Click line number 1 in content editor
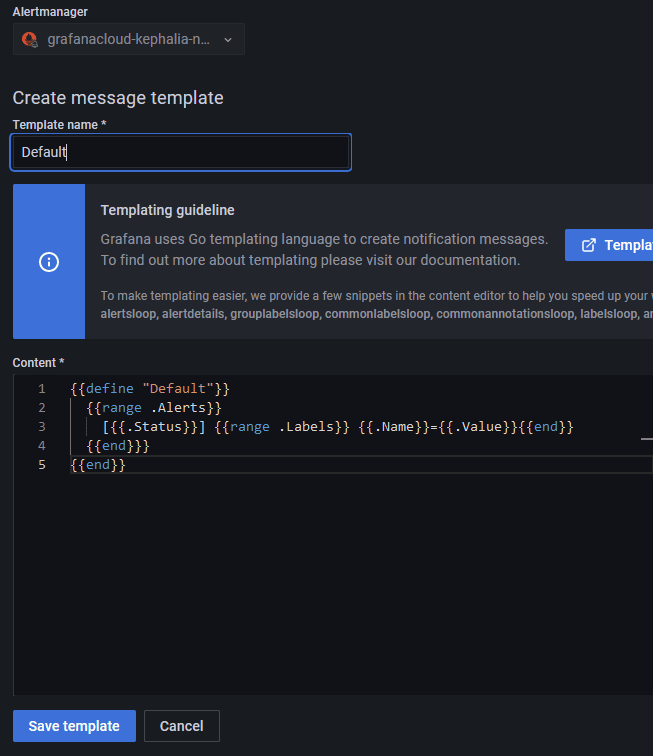This screenshot has height=756, width=653. (x=41, y=388)
